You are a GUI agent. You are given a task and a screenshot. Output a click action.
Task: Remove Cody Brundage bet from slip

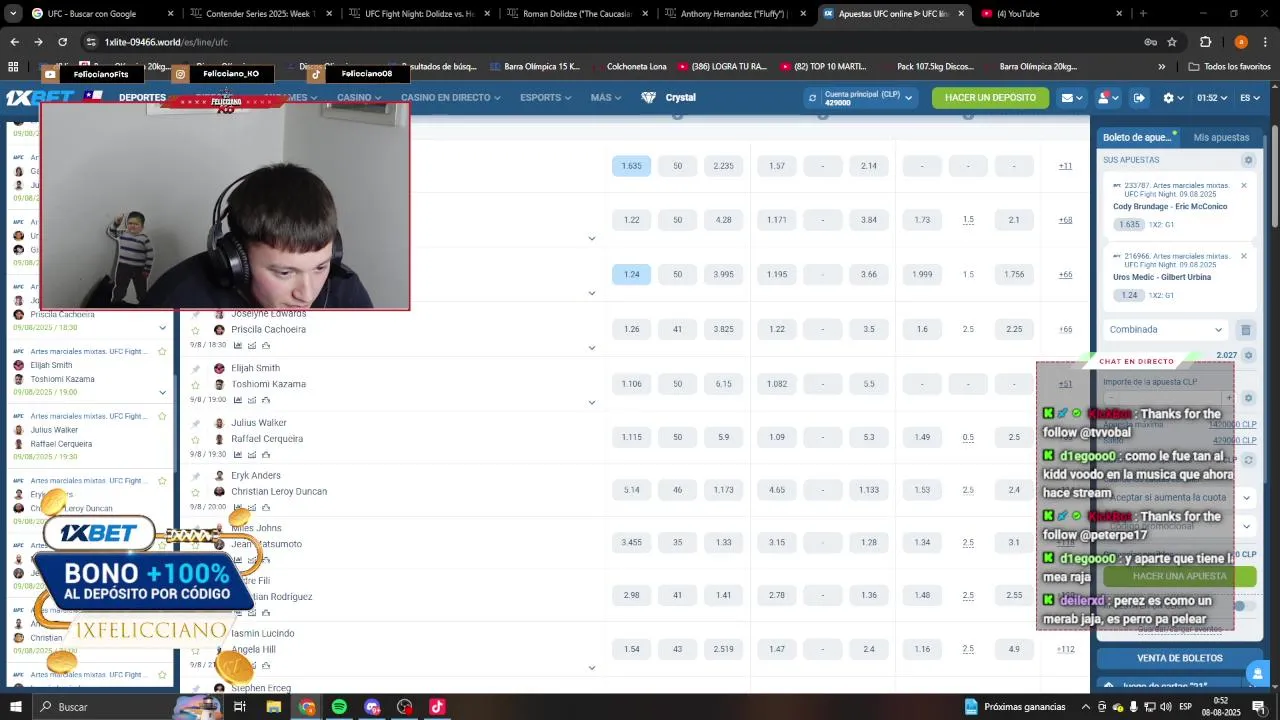tap(1244, 185)
